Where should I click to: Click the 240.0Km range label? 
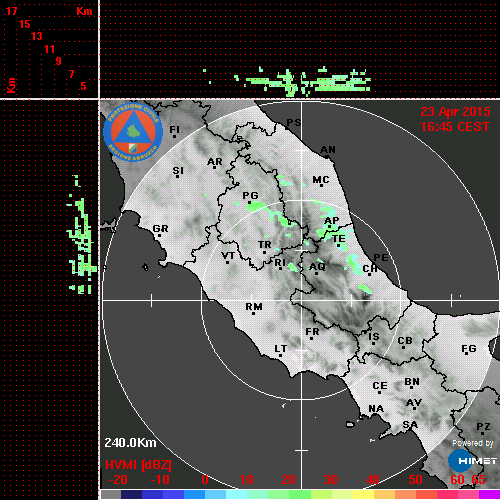(130, 443)
